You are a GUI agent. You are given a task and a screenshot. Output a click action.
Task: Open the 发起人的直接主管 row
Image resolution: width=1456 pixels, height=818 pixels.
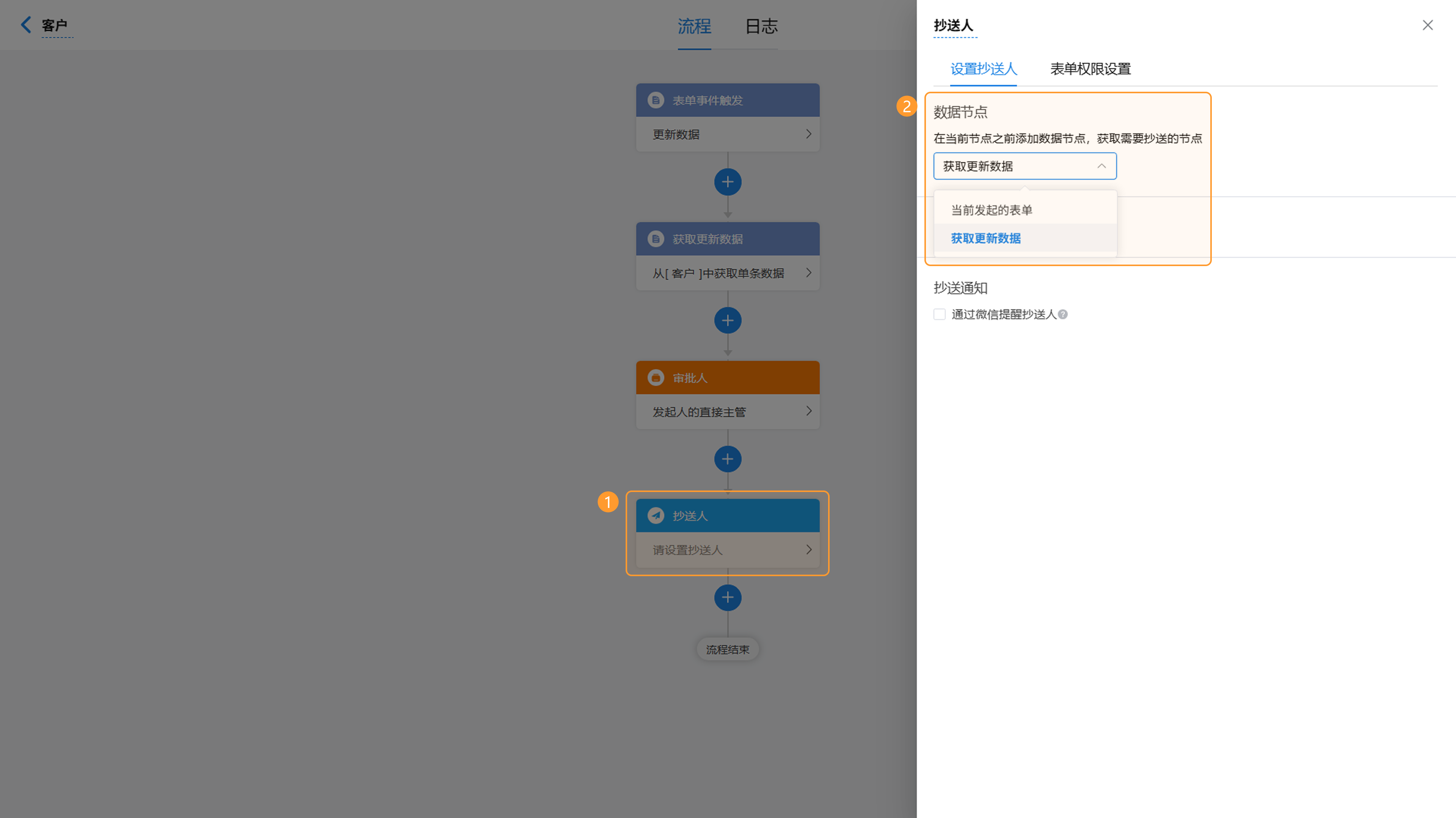click(x=728, y=412)
